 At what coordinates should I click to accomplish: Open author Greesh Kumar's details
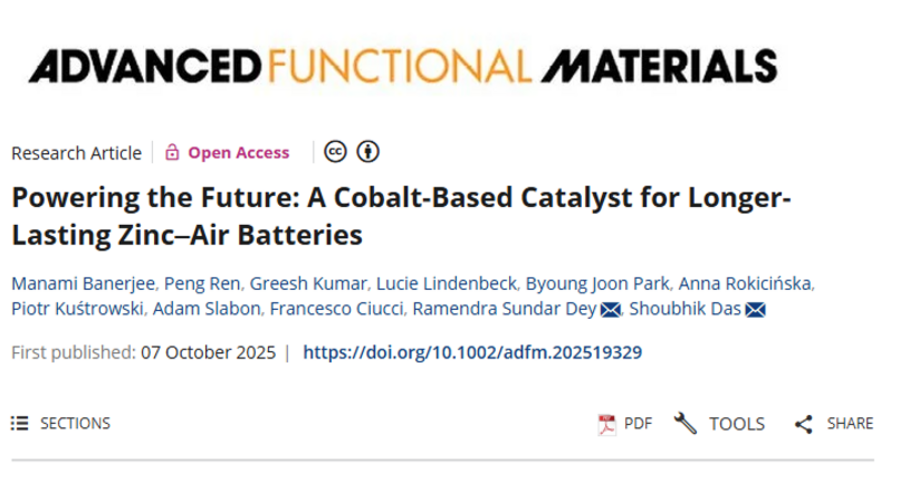(x=295, y=283)
